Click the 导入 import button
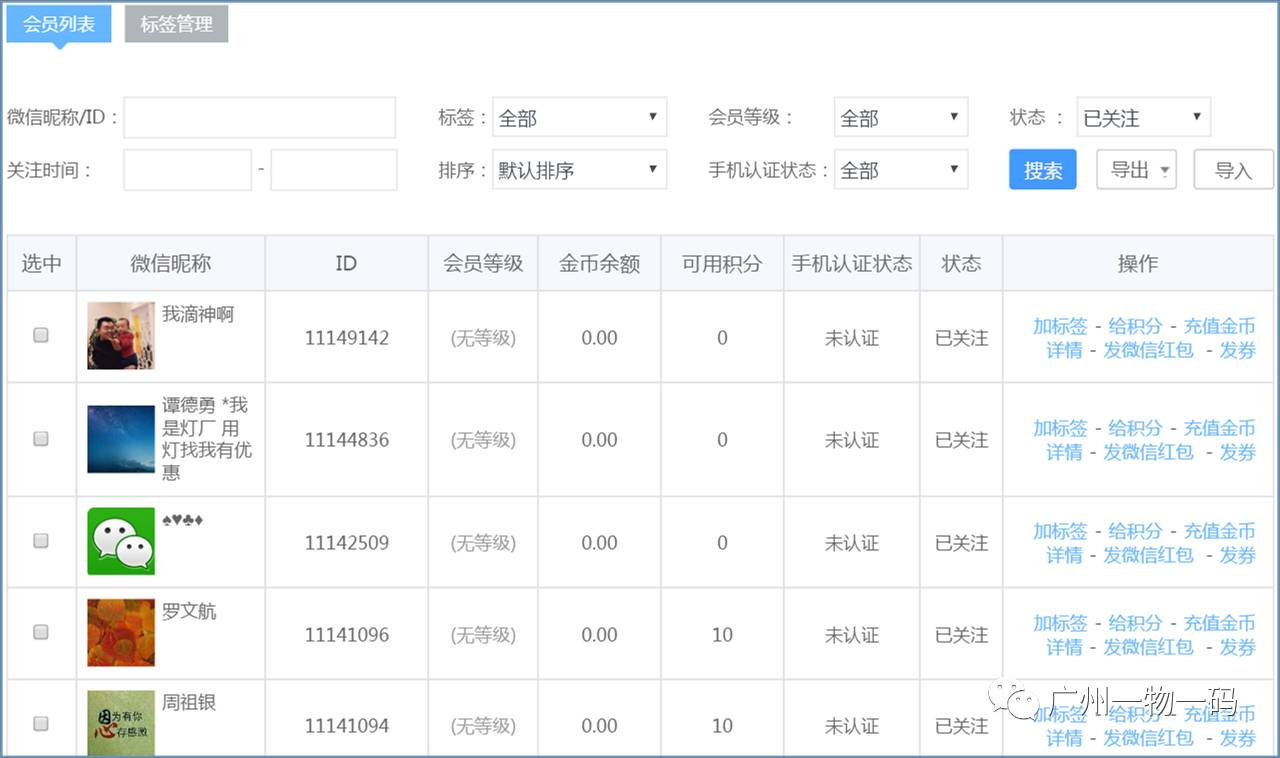 [x=1233, y=169]
